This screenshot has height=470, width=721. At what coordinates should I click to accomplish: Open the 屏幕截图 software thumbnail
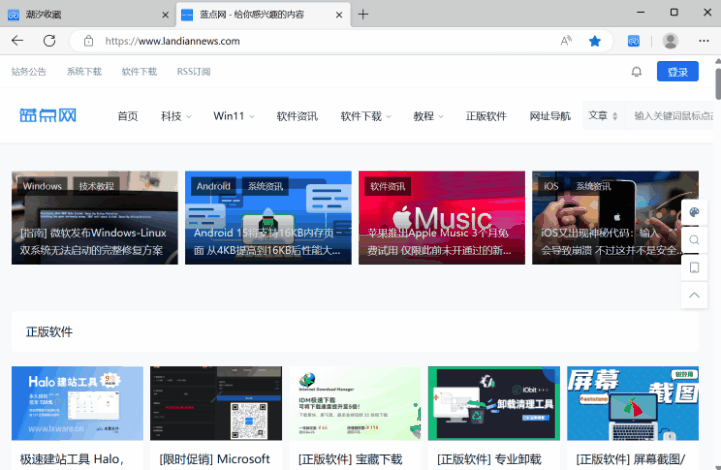point(633,403)
